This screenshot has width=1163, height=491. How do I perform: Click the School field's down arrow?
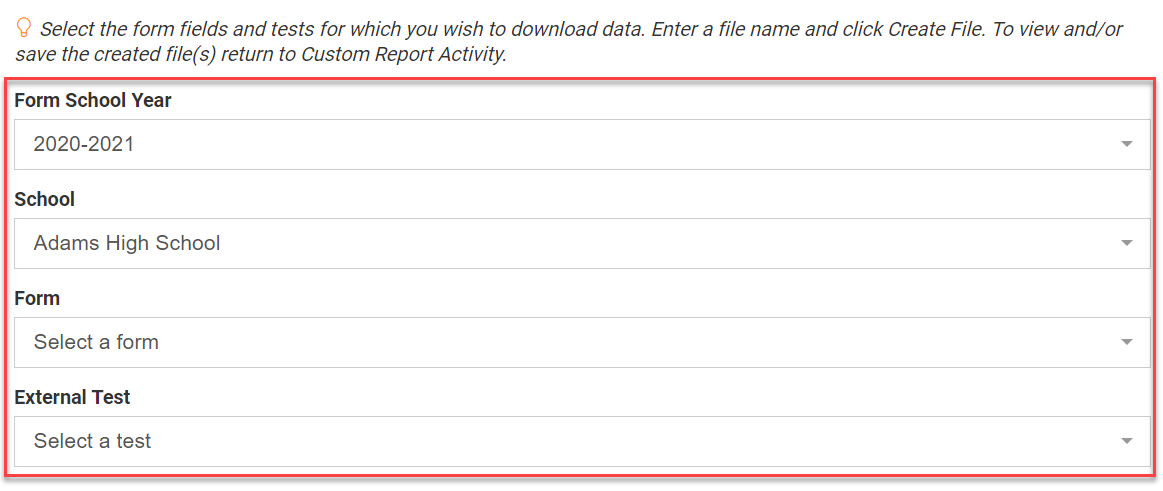point(1127,243)
